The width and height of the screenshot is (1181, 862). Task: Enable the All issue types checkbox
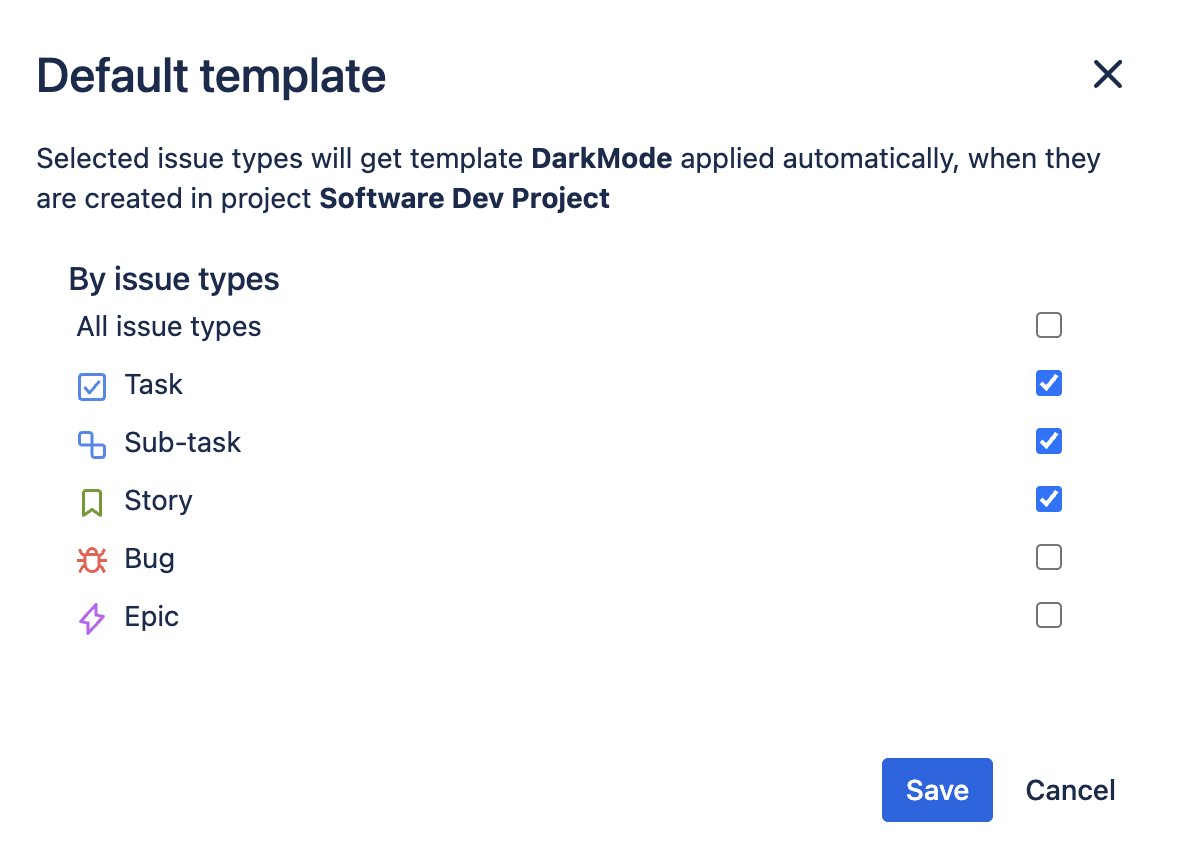[x=1048, y=325]
